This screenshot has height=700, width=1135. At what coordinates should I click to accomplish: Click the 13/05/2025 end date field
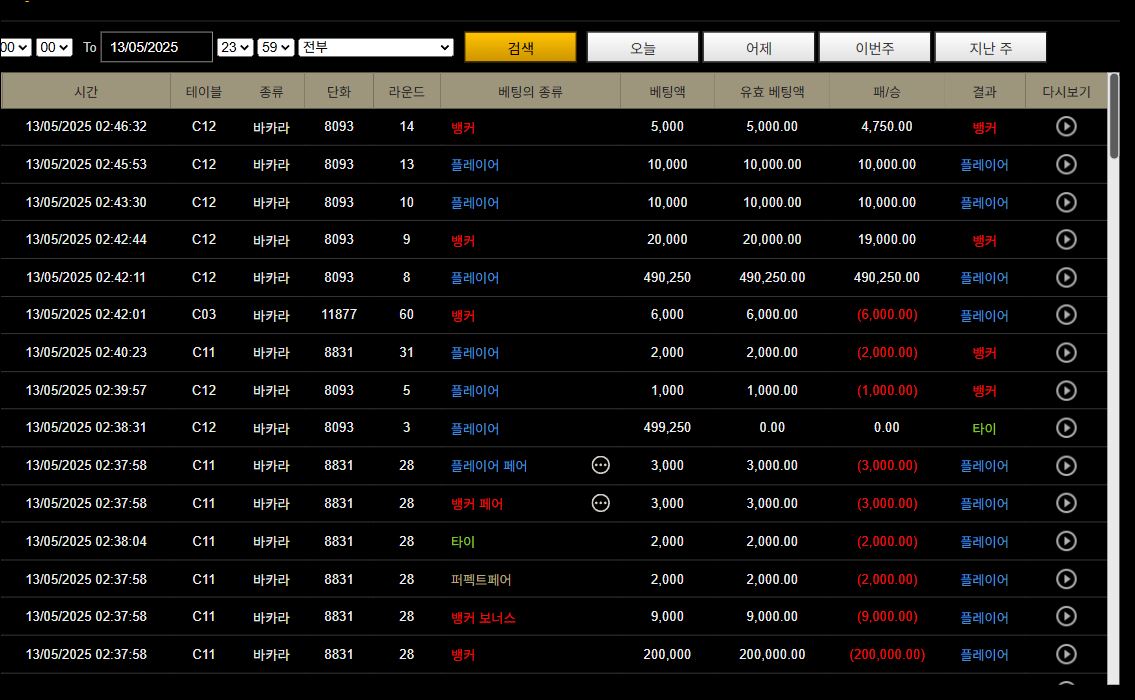(156, 47)
